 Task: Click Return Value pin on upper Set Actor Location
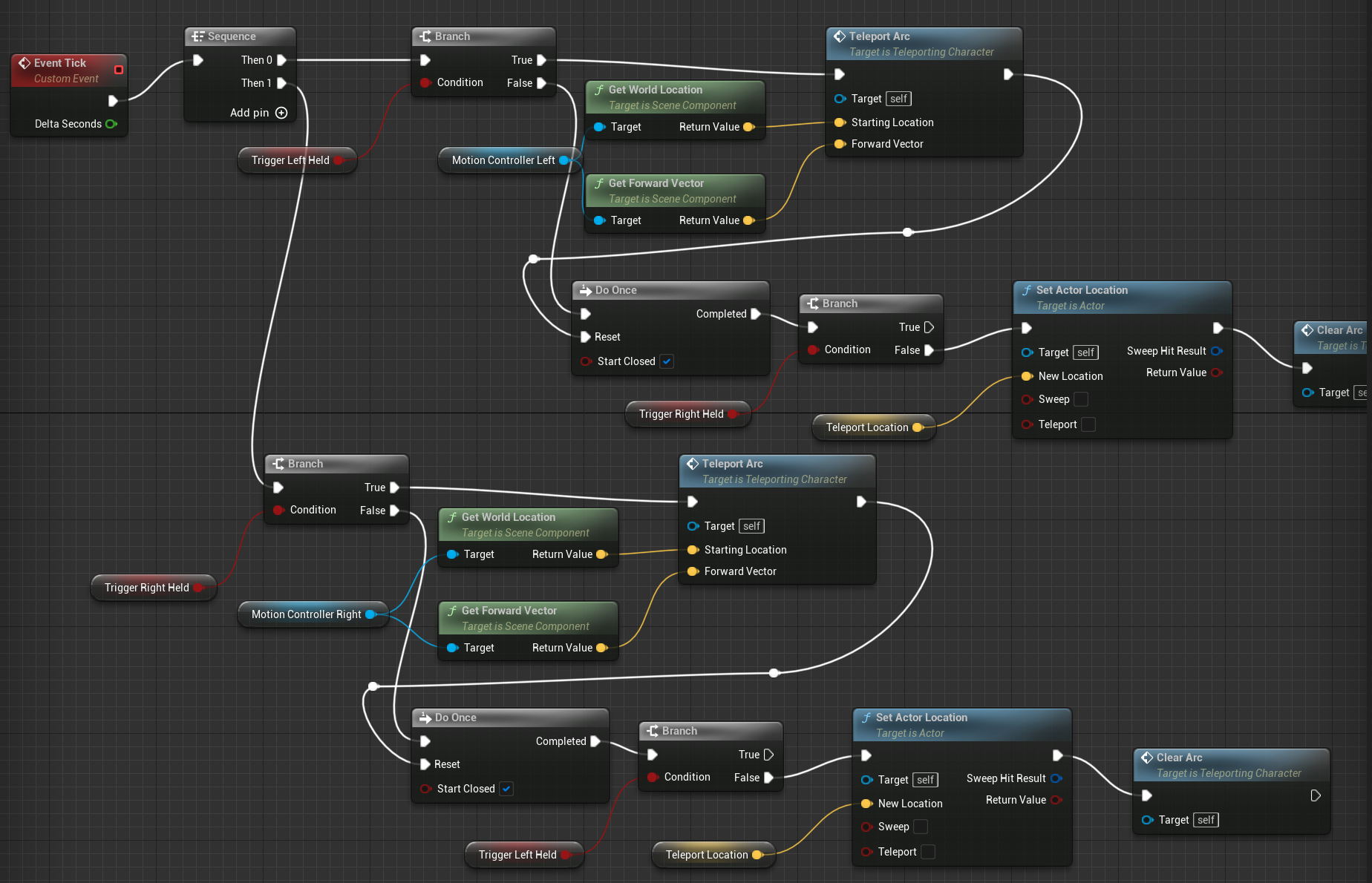point(1216,372)
